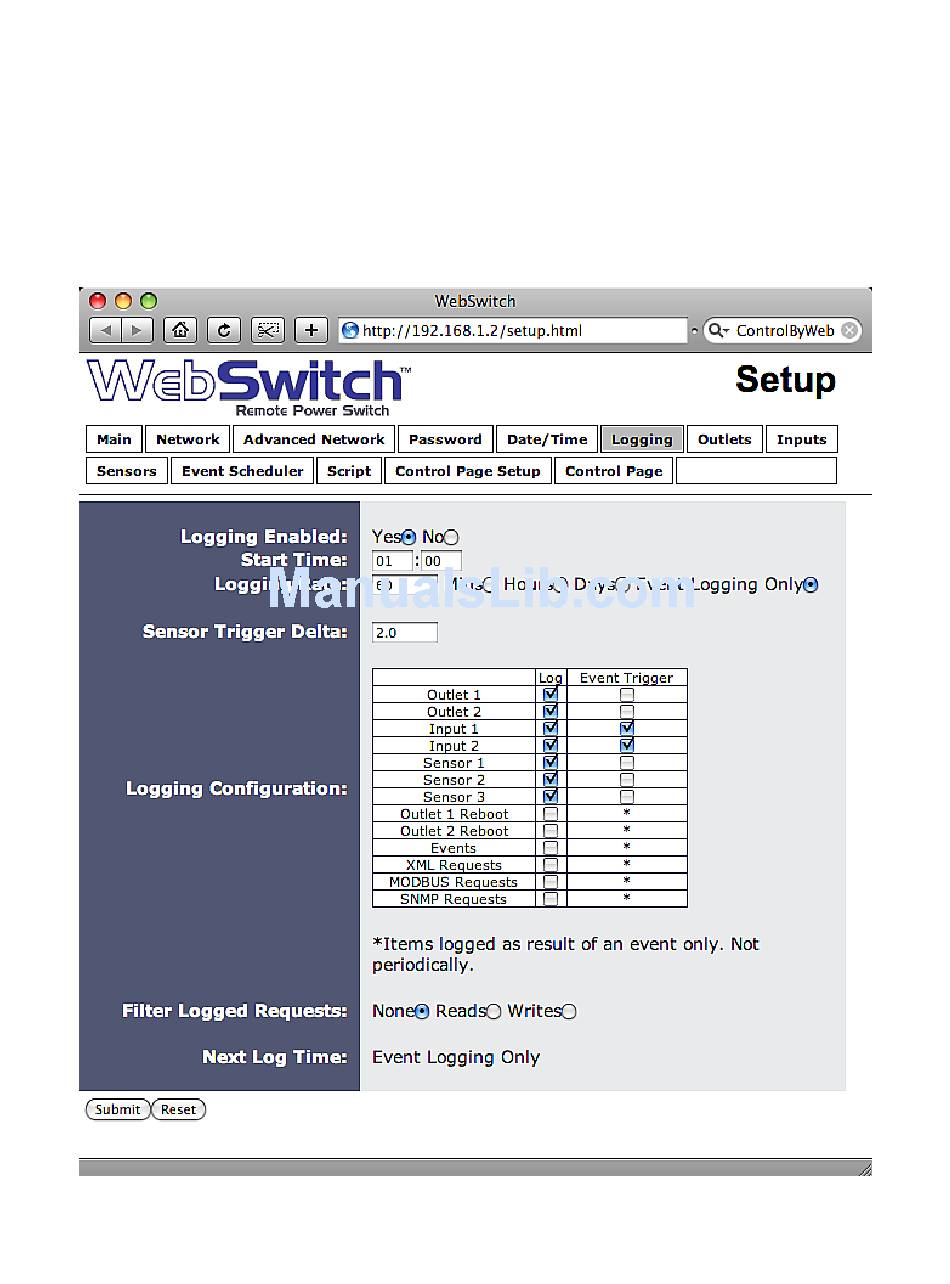Image resolution: width=950 pixels, height=1284 pixels.
Task: Select the Logging tab
Action: pyautogui.click(x=642, y=439)
